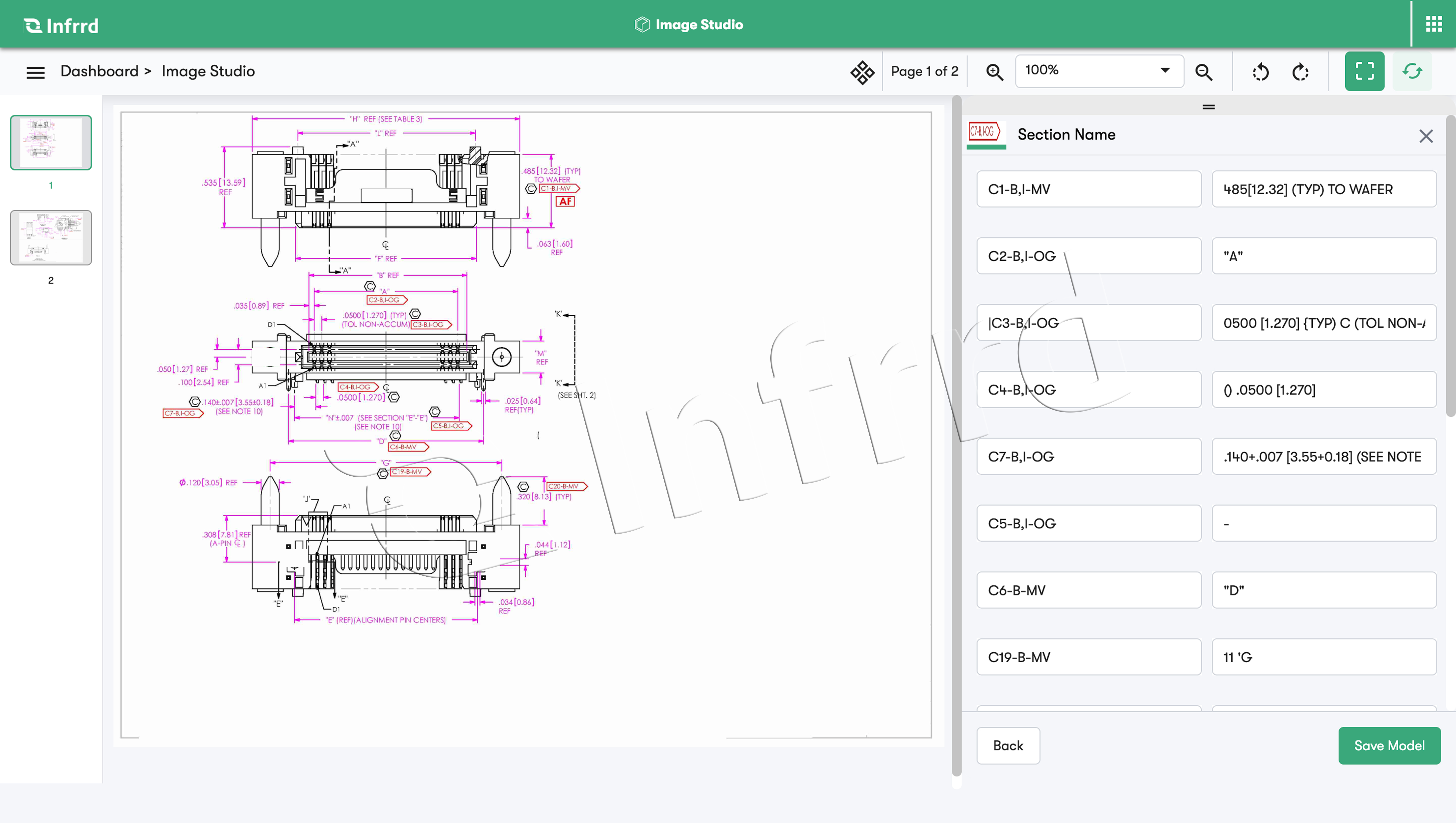Toggle the fullscreen view button
The height and width of the screenshot is (823, 1456).
[1364, 71]
